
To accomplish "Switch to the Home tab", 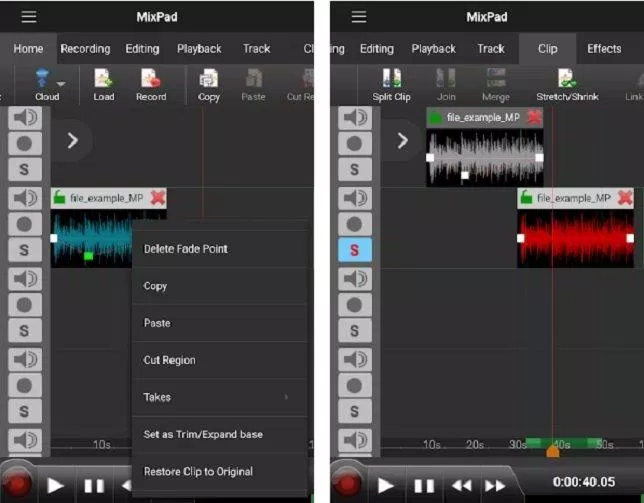I will click(x=28, y=48).
